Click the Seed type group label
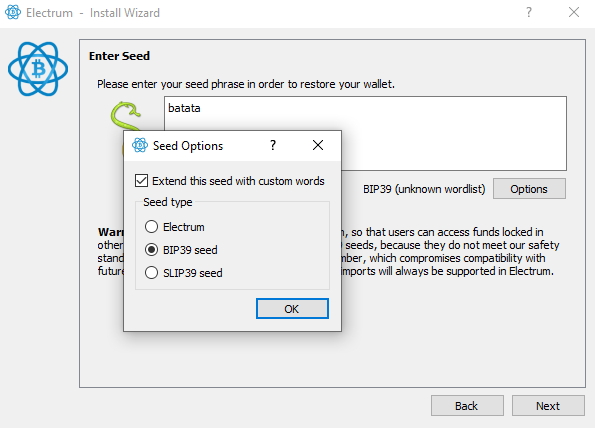The image size is (595, 428). [x=167, y=202]
